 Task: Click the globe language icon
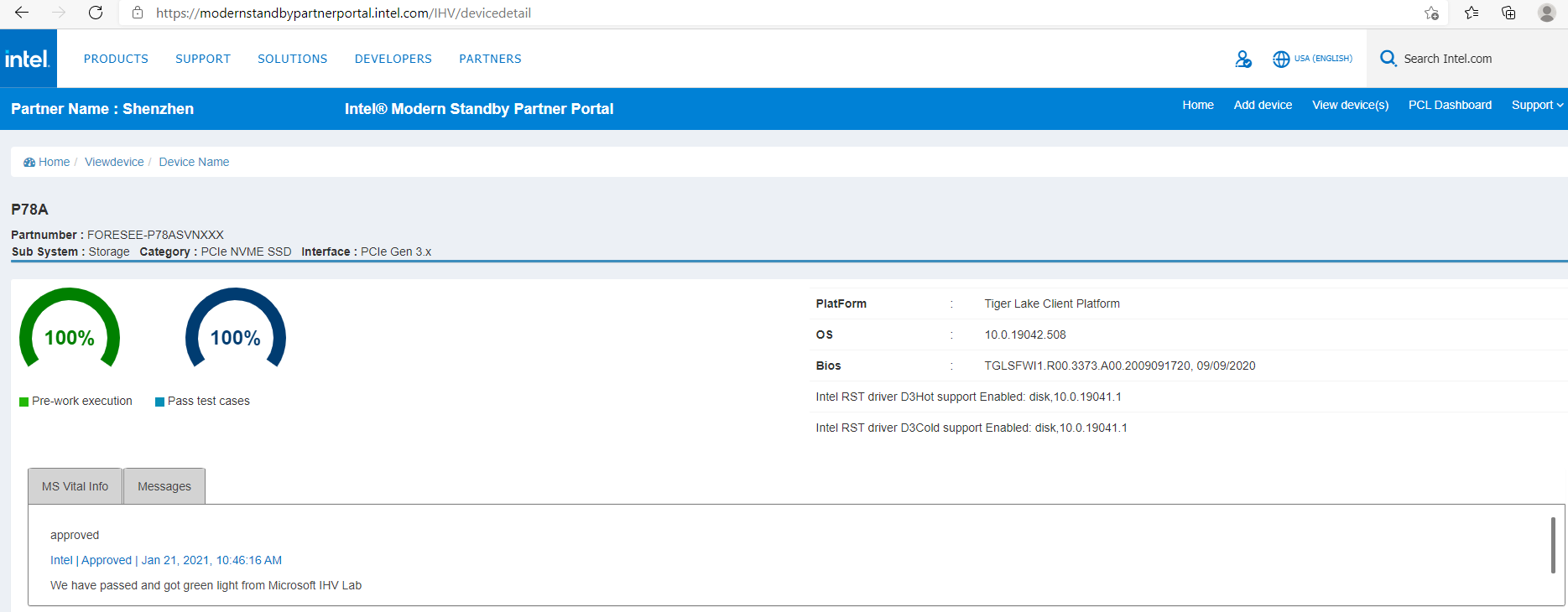pos(1281,59)
